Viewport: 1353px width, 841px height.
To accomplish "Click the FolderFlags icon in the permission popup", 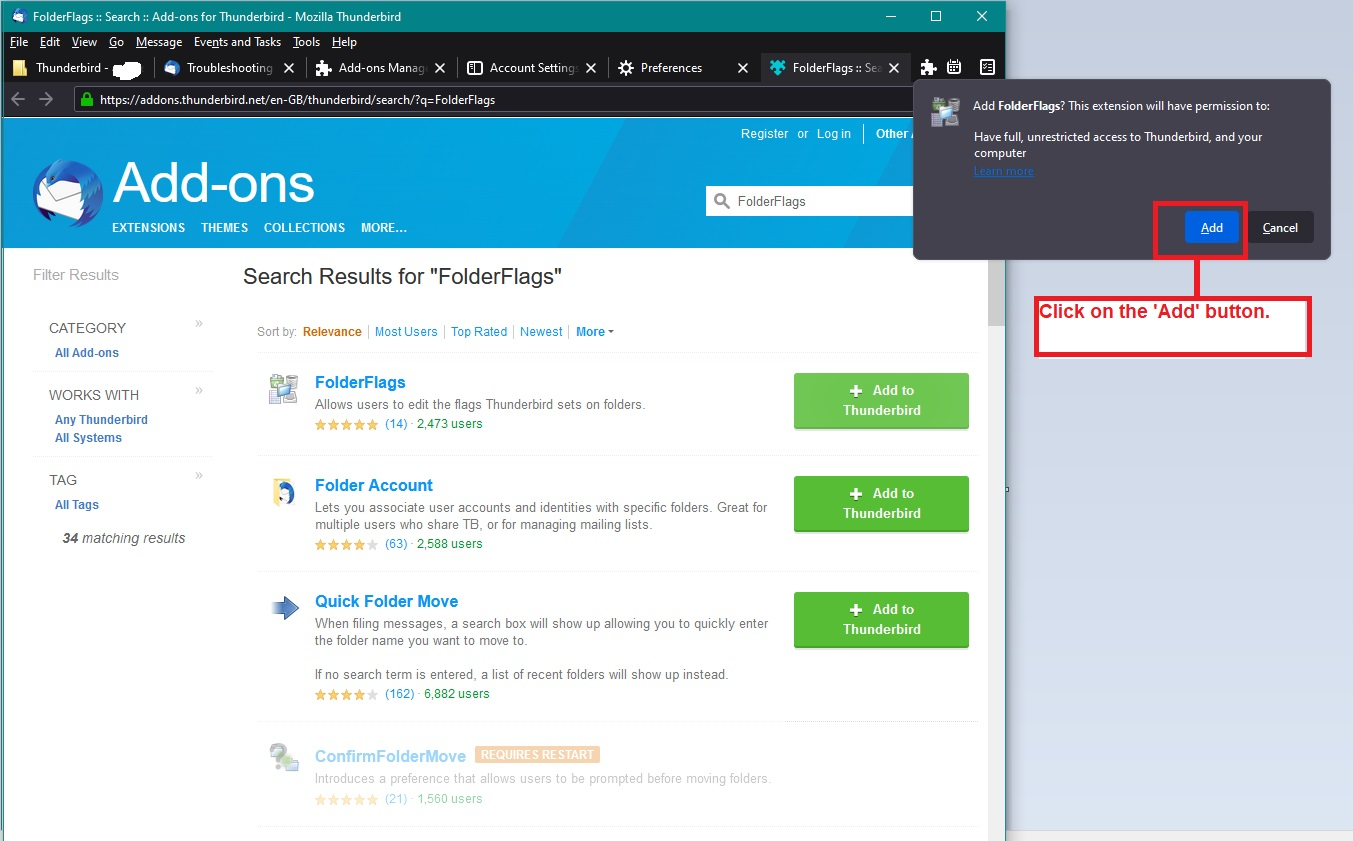I will point(945,112).
